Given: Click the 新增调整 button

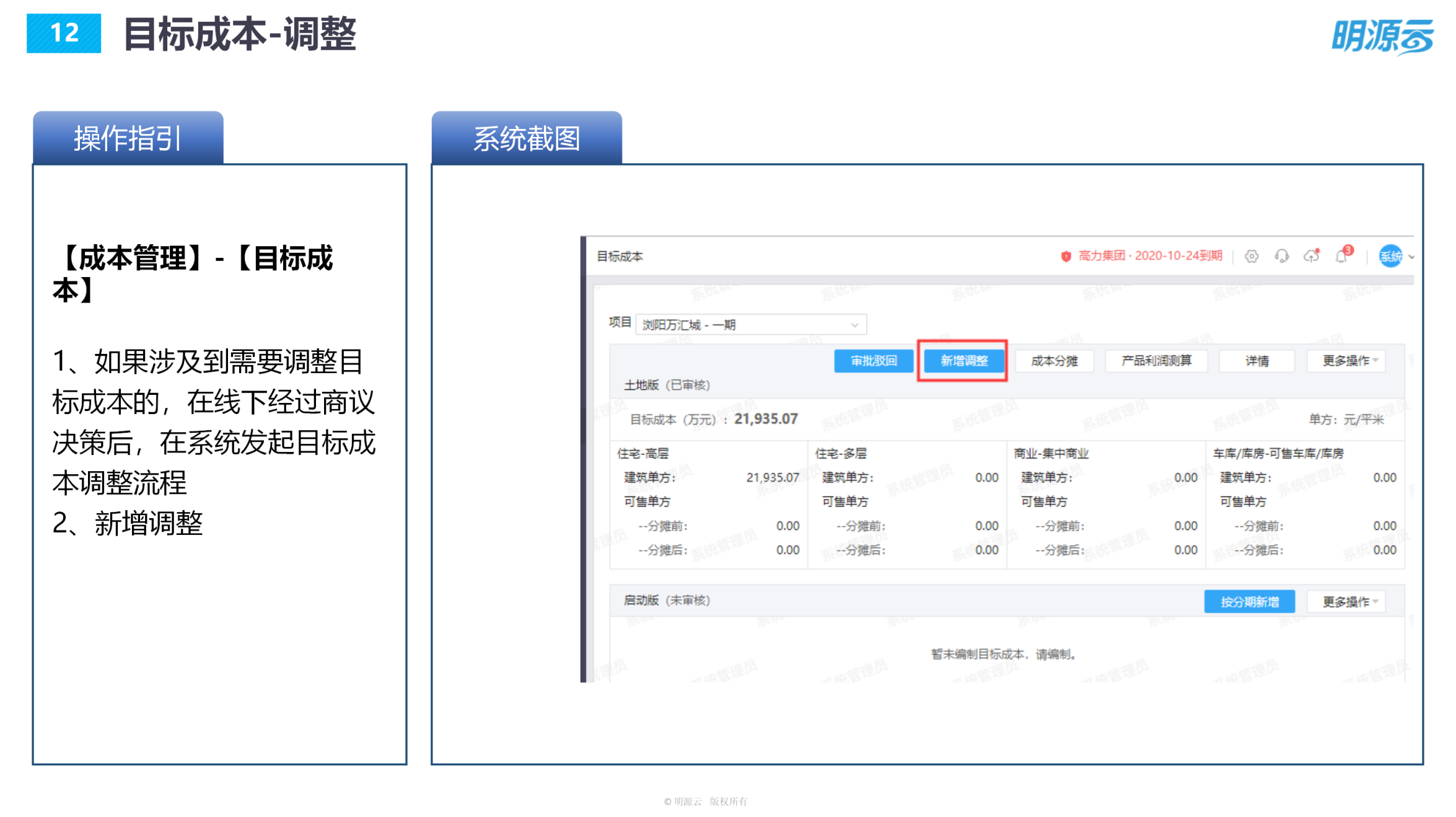Looking at the screenshot, I should (962, 361).
